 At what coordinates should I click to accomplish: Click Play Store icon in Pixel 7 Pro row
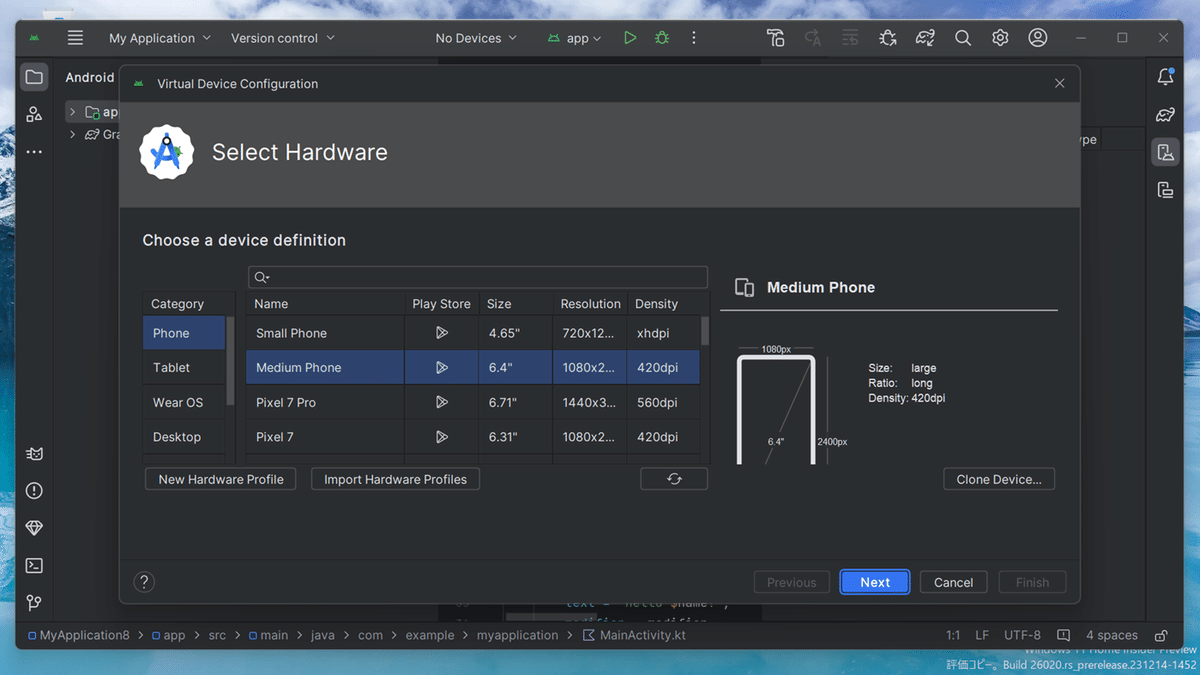pos(441,402)
